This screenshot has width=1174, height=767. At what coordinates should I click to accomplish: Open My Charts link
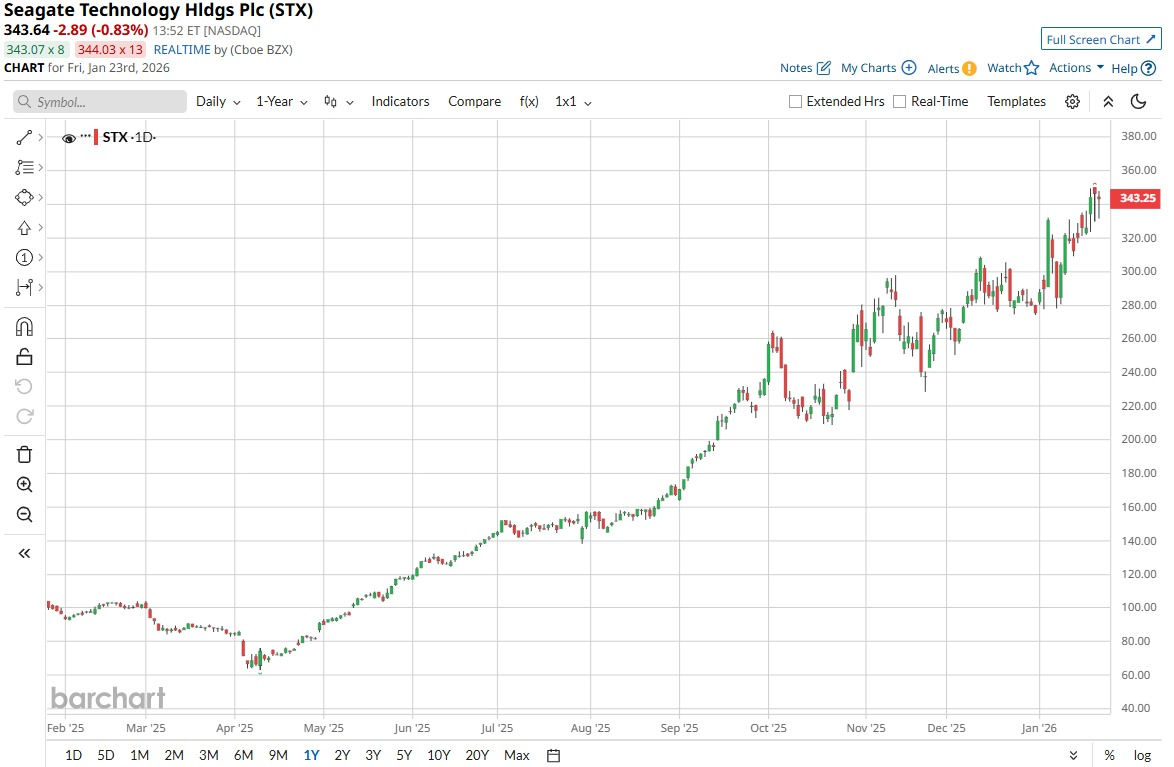[878, 68]
